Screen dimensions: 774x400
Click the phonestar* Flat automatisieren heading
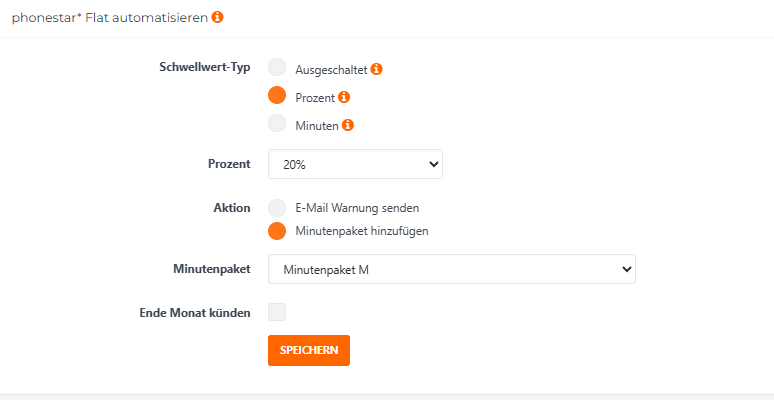[110, 18]
